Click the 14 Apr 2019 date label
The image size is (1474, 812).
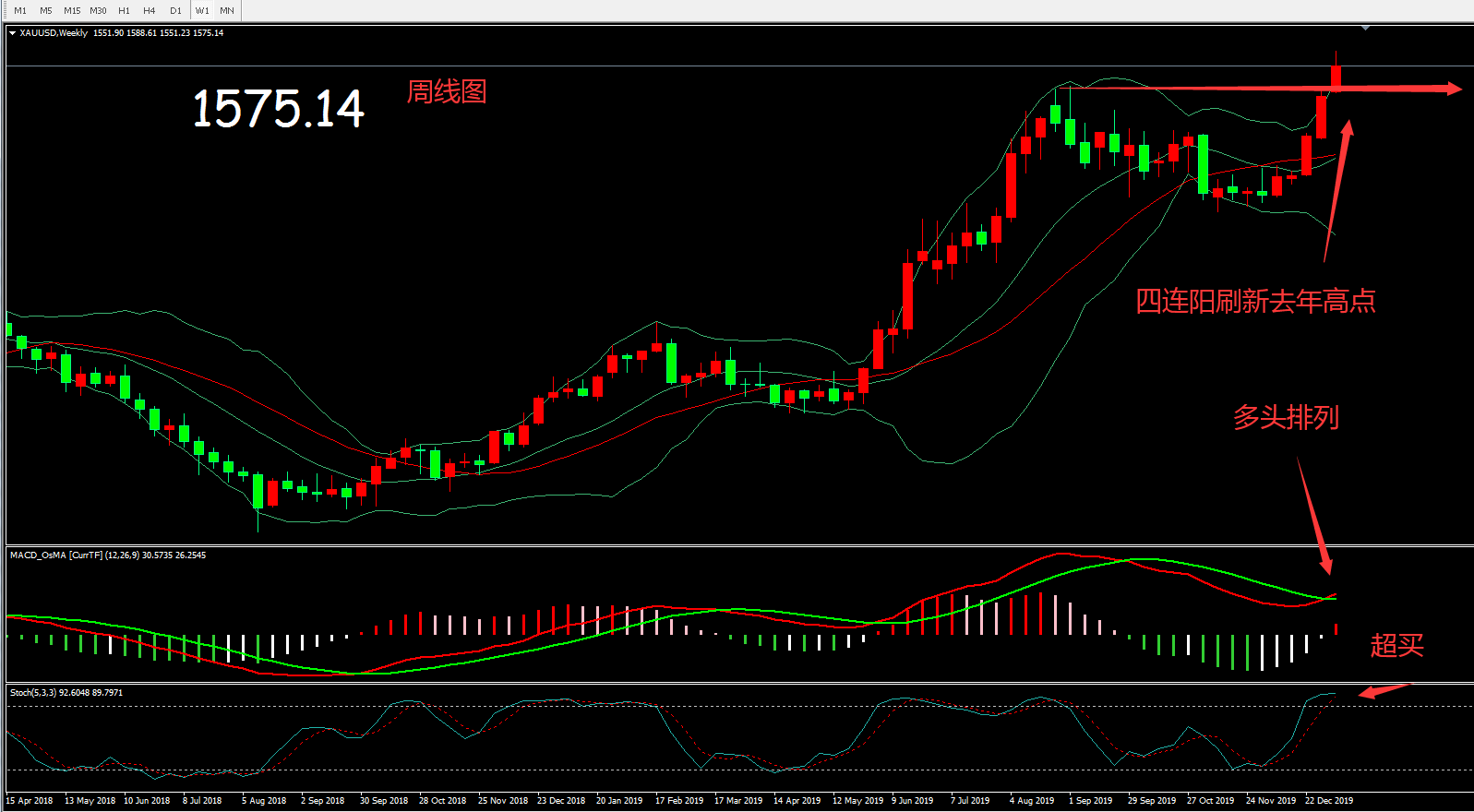797,801
